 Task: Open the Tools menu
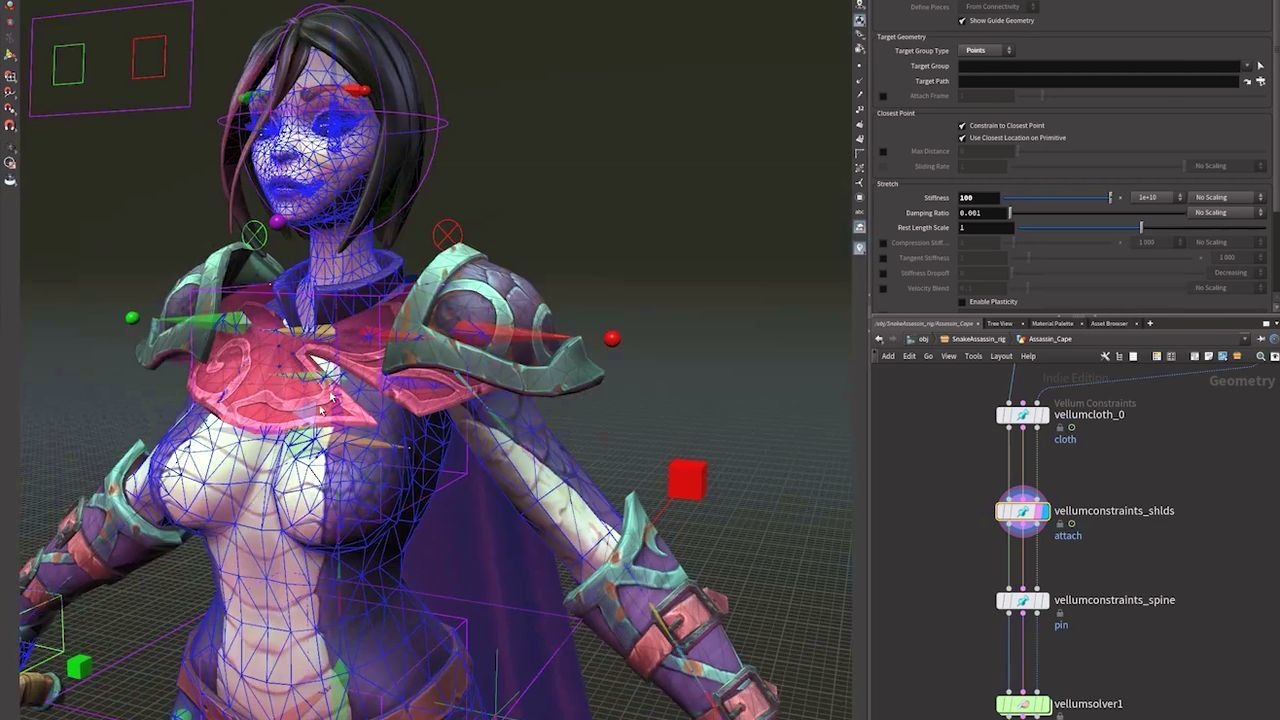(x=973, y=356)
